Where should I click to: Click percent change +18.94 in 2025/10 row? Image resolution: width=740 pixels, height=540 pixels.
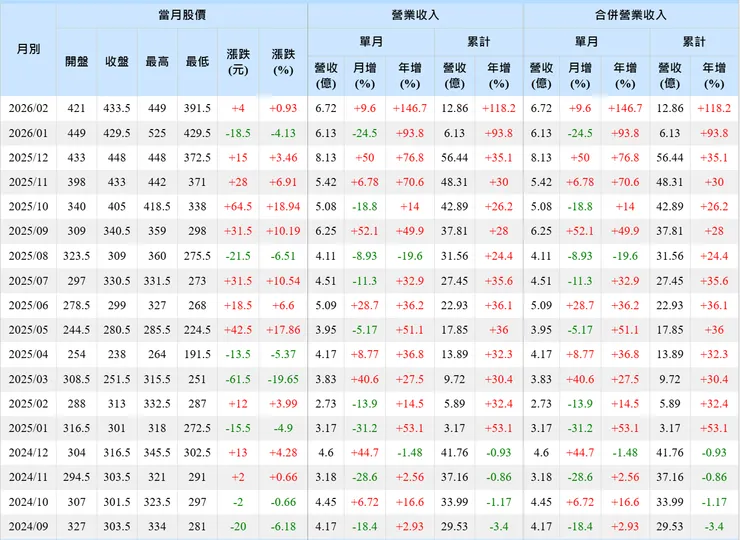tap(283, 206)
